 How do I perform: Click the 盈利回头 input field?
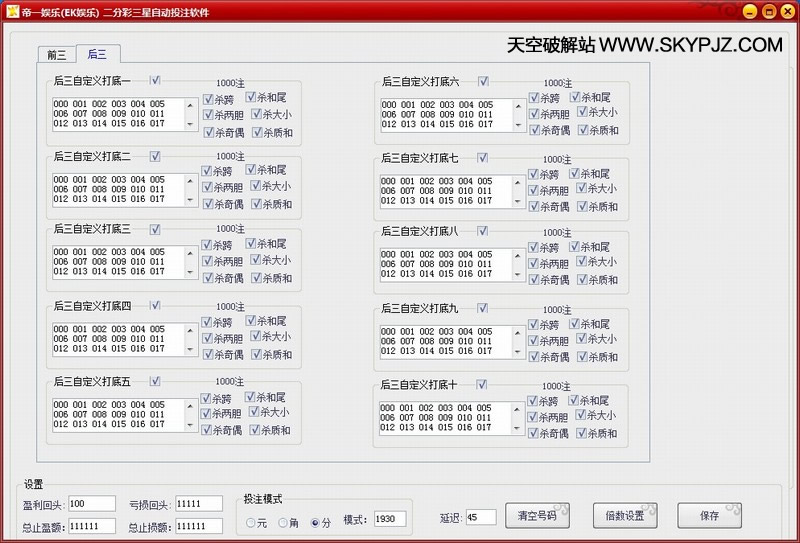93,503
